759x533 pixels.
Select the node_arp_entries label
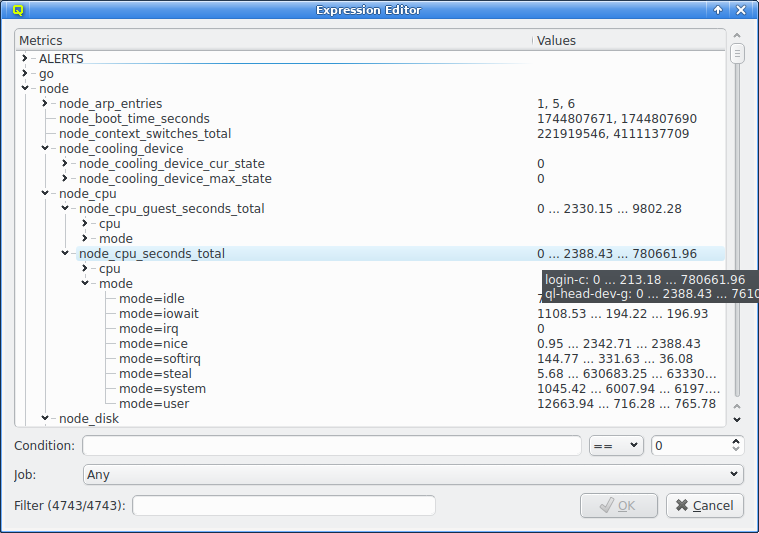[110, 104]
